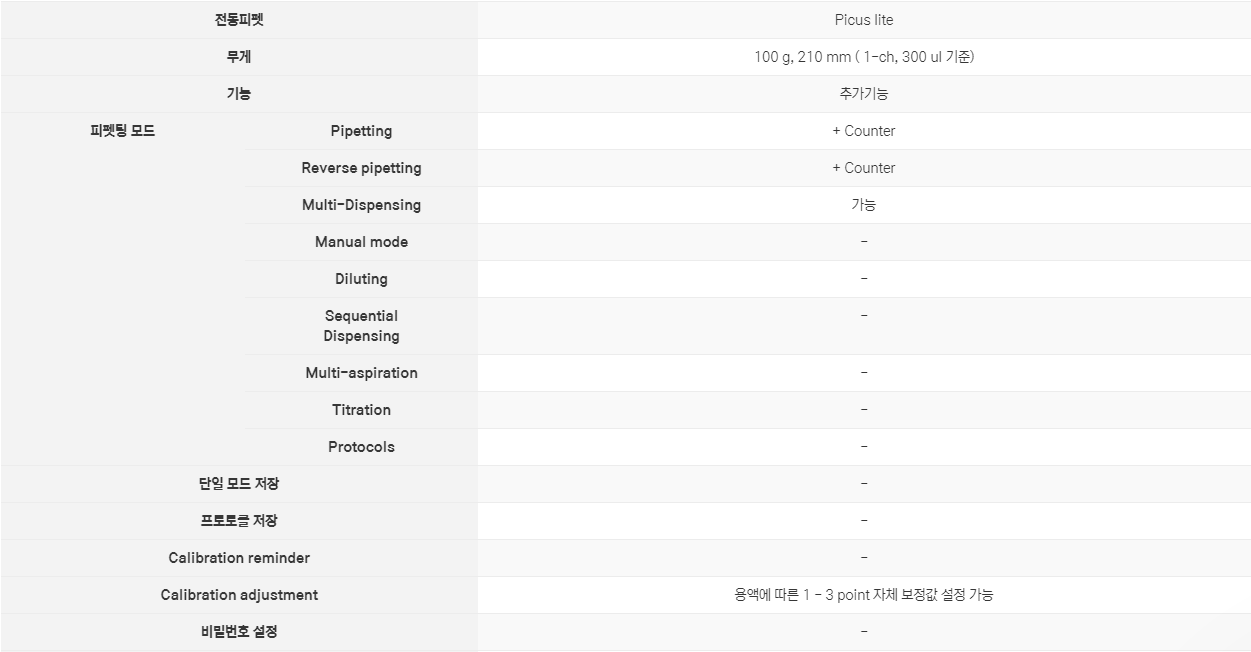1251x652 pixels.
Task: Select the Pipetting mode label
Action: tap(361, 131)
